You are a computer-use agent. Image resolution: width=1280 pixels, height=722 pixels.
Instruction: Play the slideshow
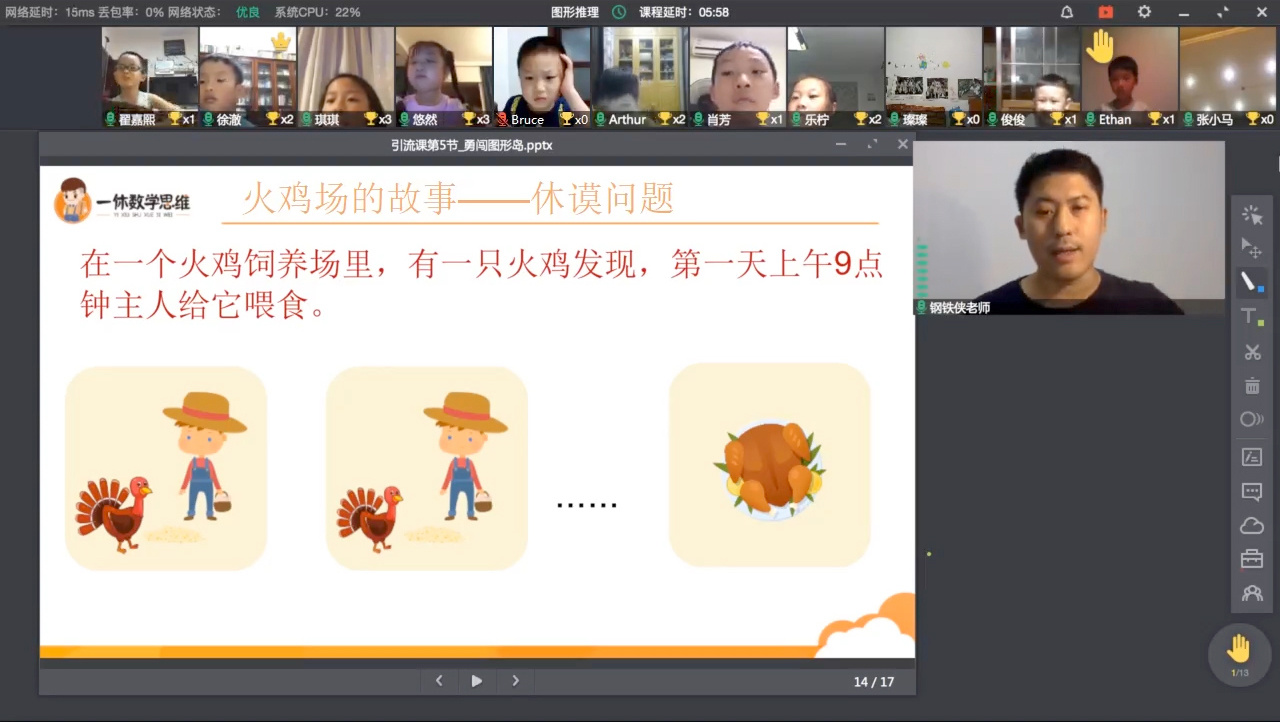(477, 681)
